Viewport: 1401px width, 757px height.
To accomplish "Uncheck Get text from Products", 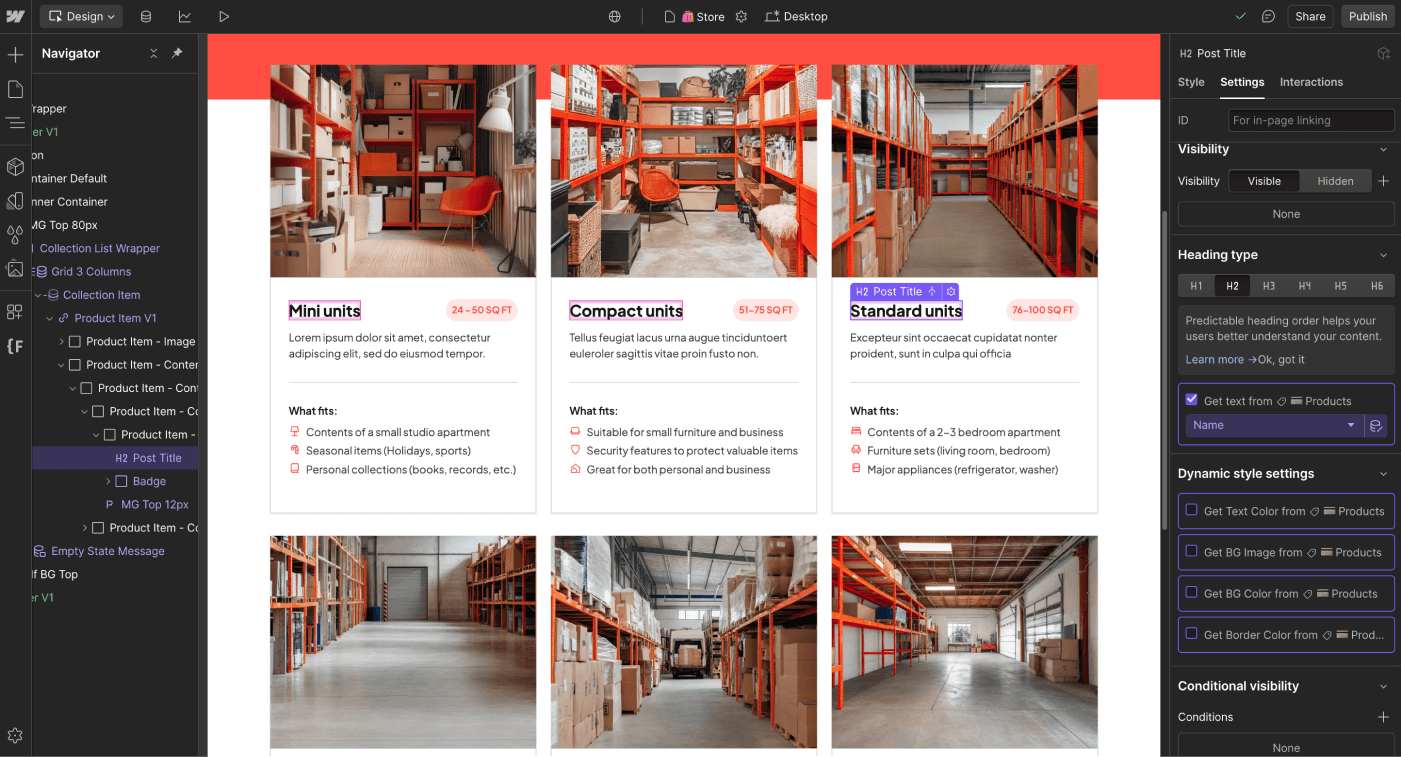I will [x=1191, y=399].
